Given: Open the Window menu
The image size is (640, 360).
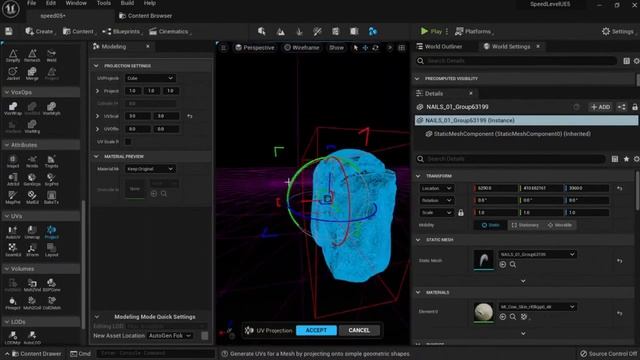Looking at the screenshot, I should point(76,3).
